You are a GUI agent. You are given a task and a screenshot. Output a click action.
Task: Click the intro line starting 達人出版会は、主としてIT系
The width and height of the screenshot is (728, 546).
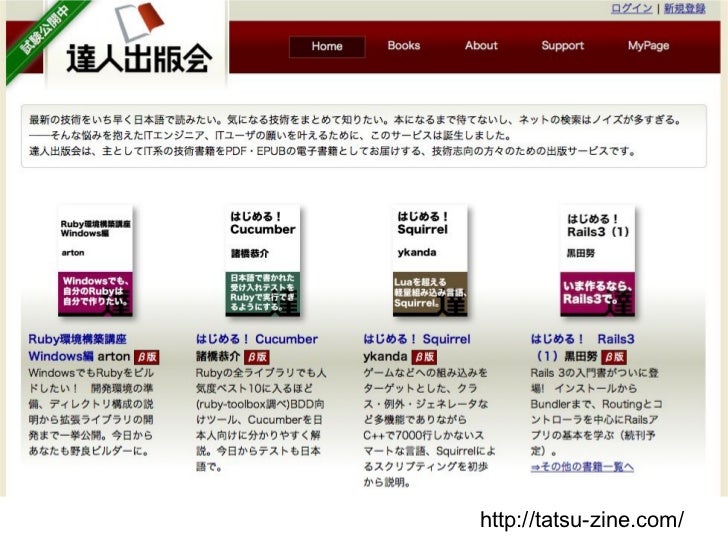(x=332, y=151)
